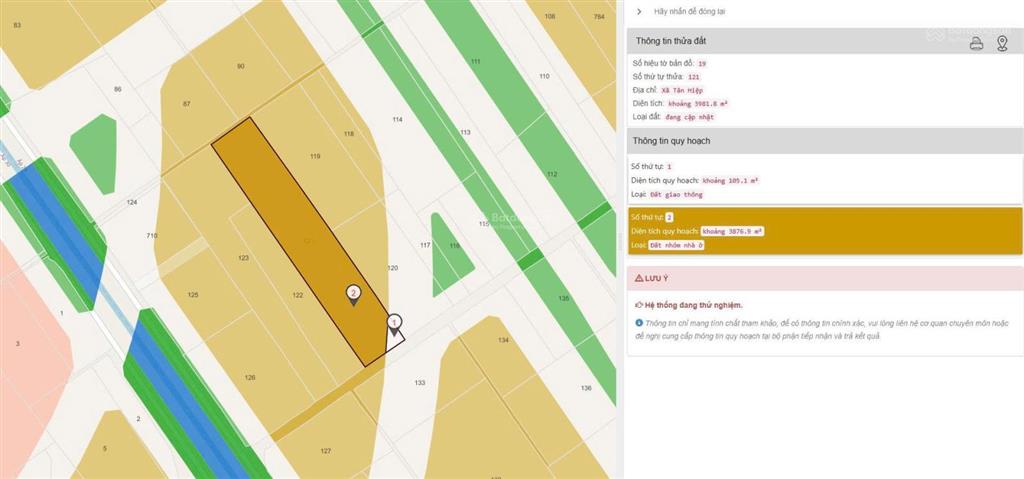Click parcel 123 on the map

pyautogui.click(x=244, y=258)
